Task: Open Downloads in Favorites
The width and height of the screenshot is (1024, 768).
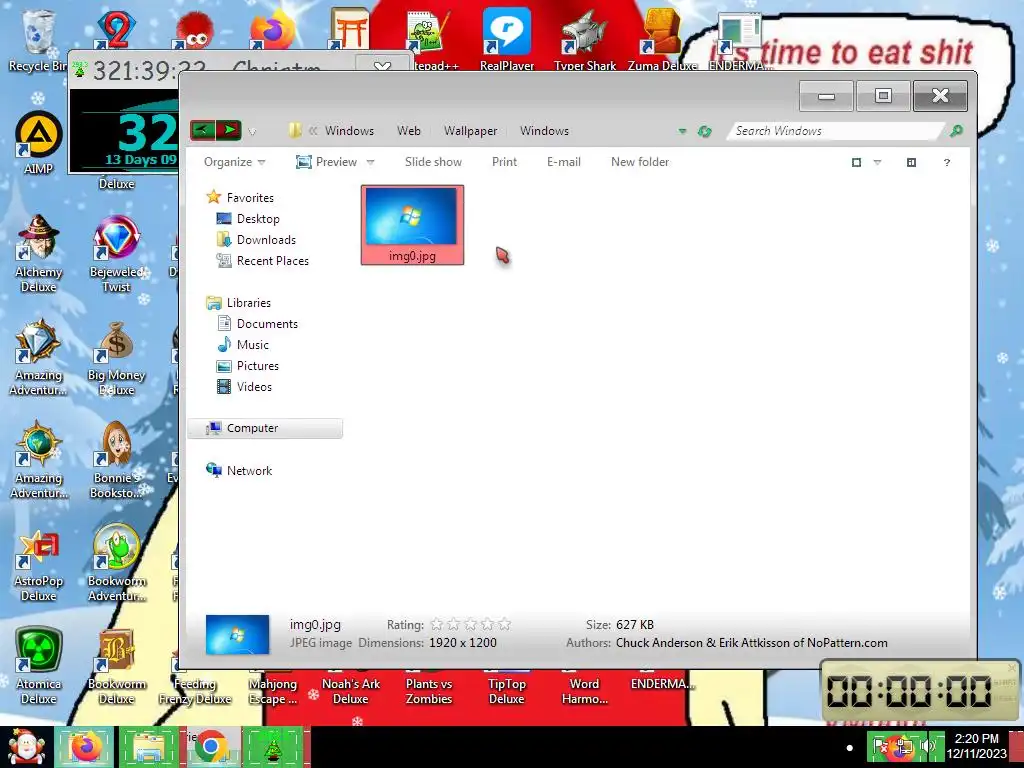Action: (x=256, y=240)
